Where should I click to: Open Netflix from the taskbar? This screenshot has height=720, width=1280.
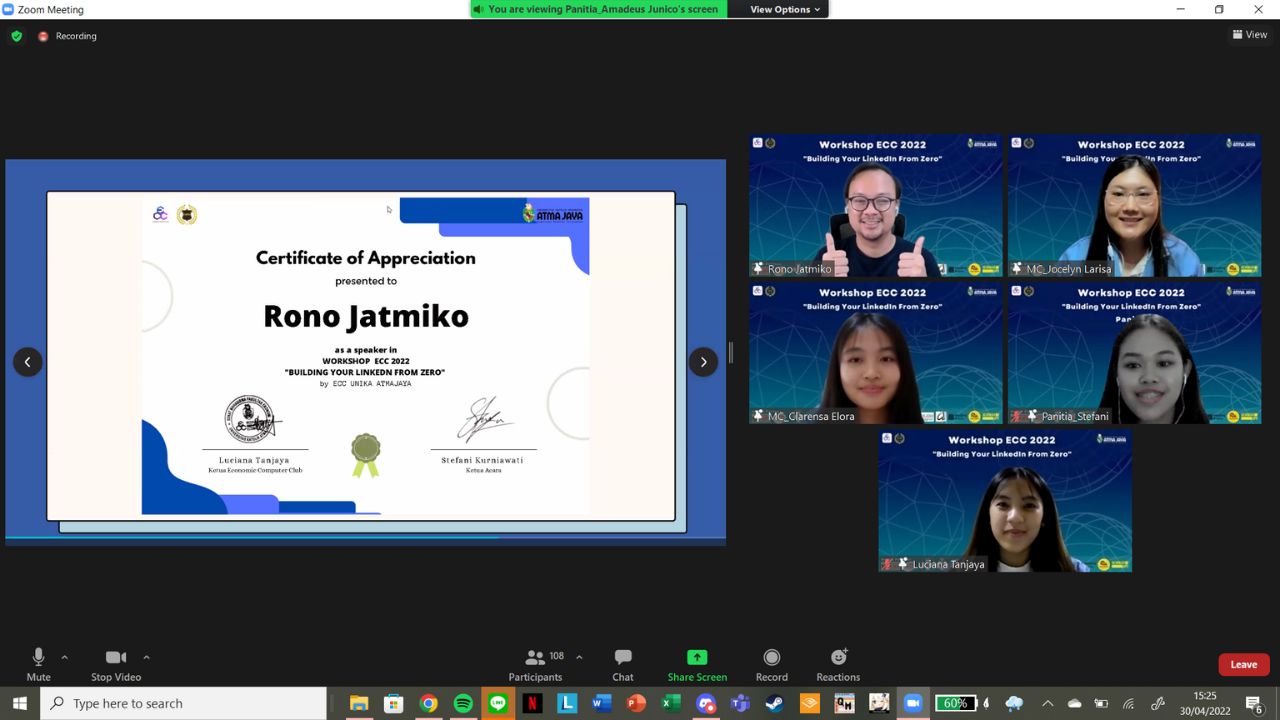tap(532, 703)
